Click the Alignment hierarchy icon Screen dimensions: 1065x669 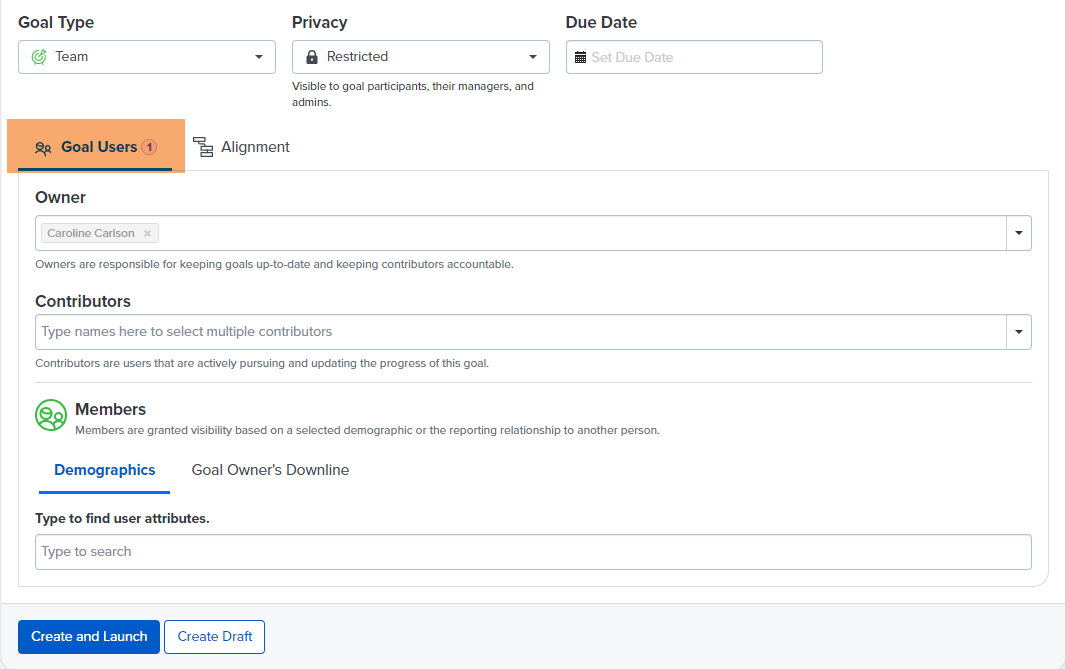pos(203,147)
